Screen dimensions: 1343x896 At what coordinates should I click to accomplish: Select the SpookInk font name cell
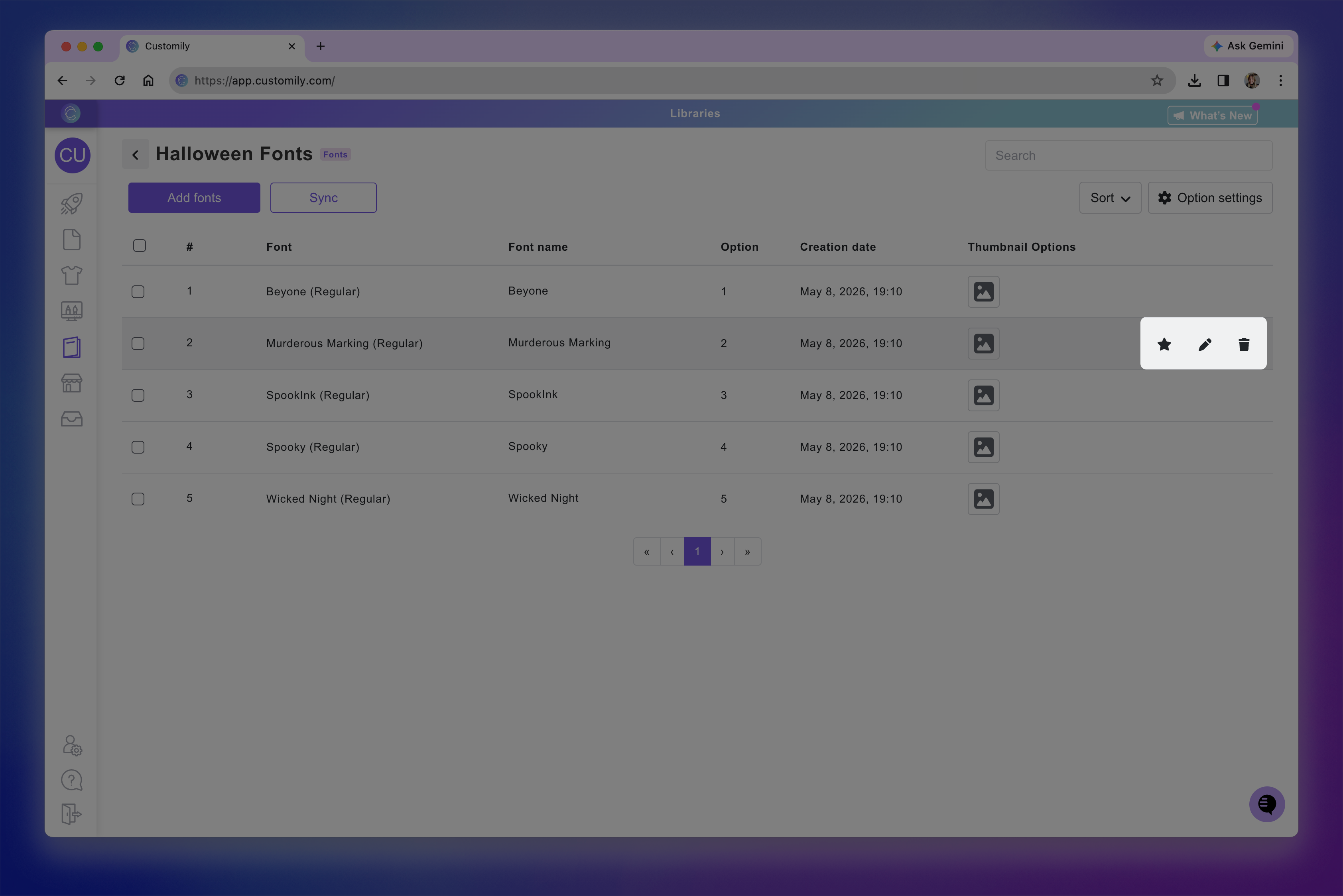pyautogui.click(x=533, y=394)
